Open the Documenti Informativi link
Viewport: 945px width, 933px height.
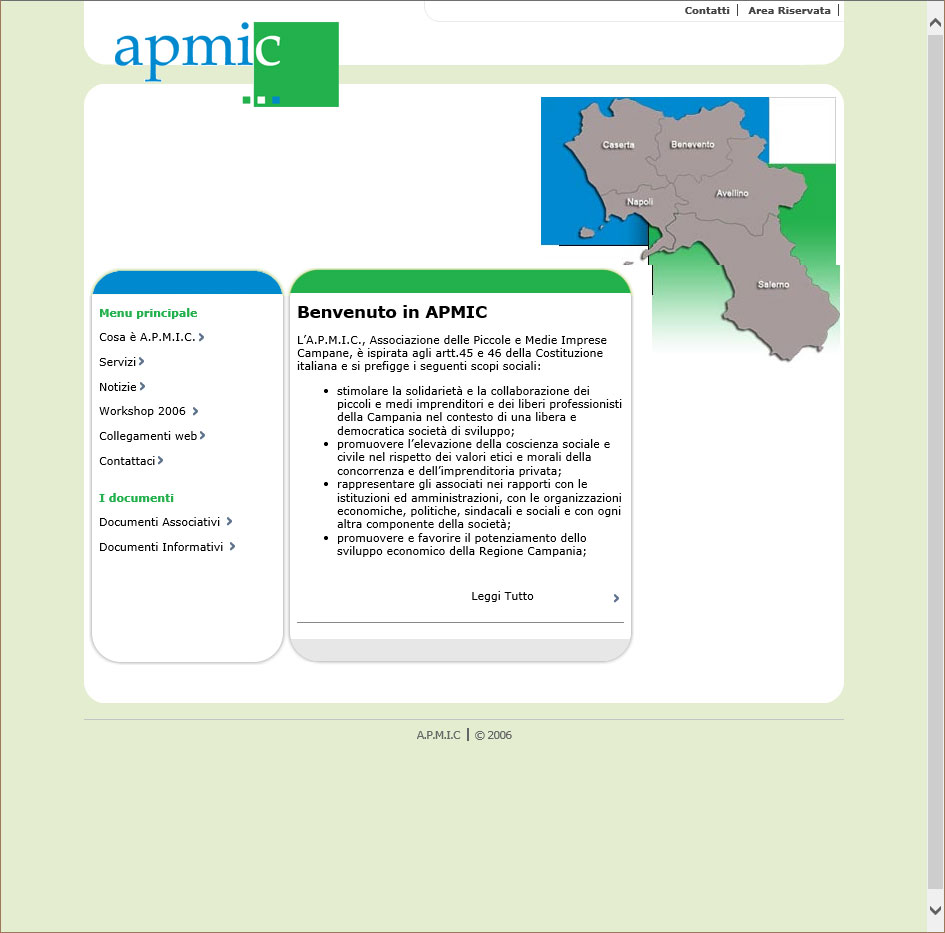point(161,547)
